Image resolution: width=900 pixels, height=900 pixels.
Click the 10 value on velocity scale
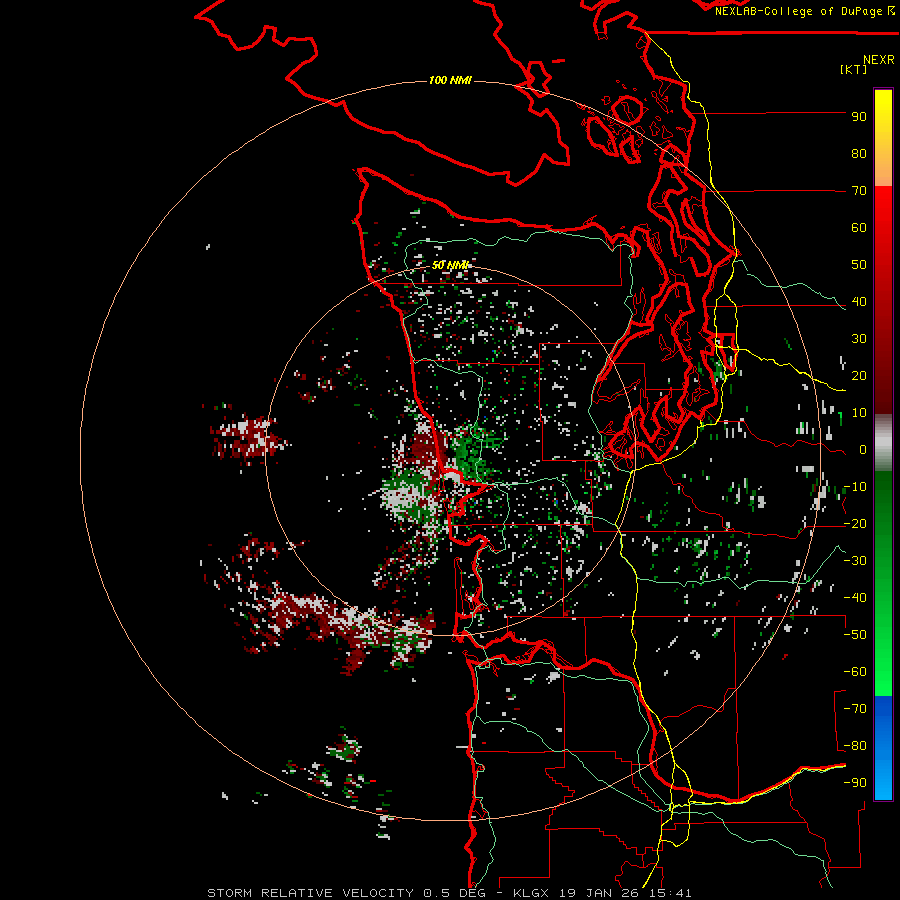click(859, 413)
